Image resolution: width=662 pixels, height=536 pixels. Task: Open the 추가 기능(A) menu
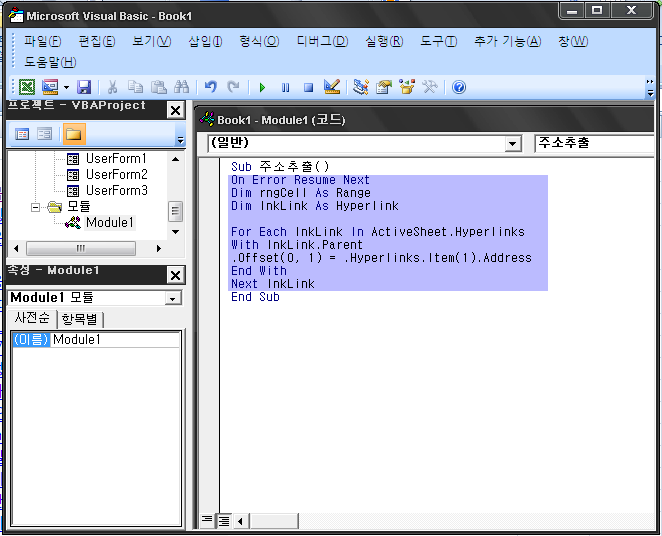point(507,41)
